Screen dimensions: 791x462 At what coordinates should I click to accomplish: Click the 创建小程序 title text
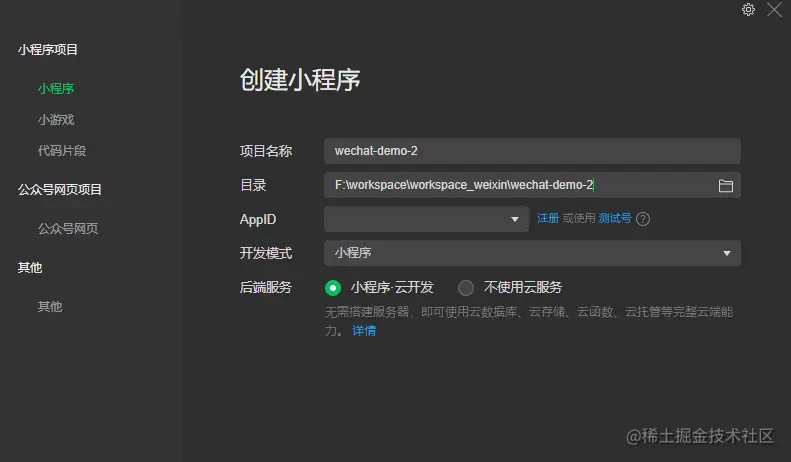coord(300,80)
